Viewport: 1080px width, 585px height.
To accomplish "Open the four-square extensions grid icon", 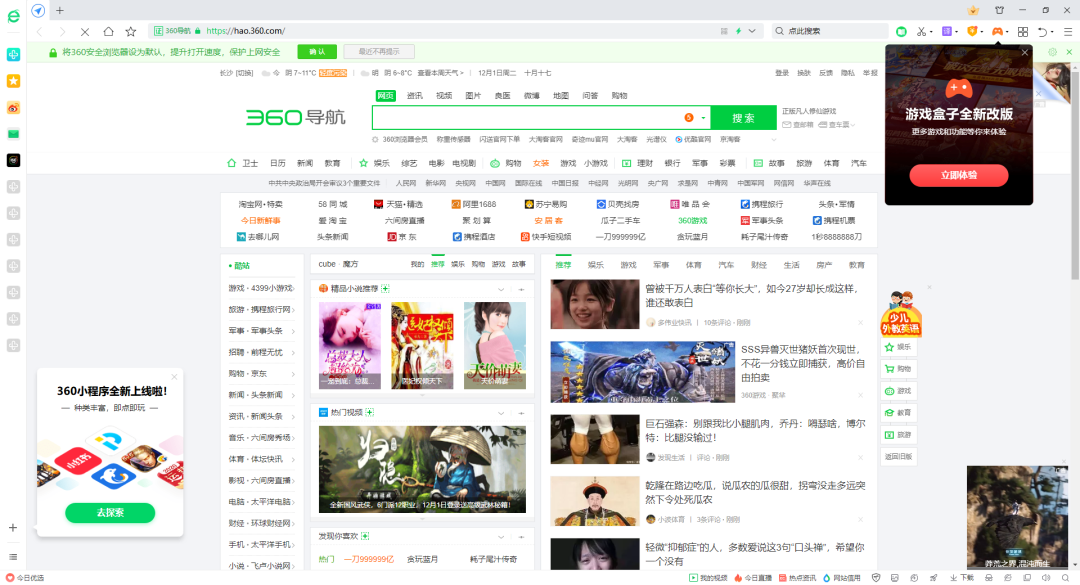I will 1023,31.
